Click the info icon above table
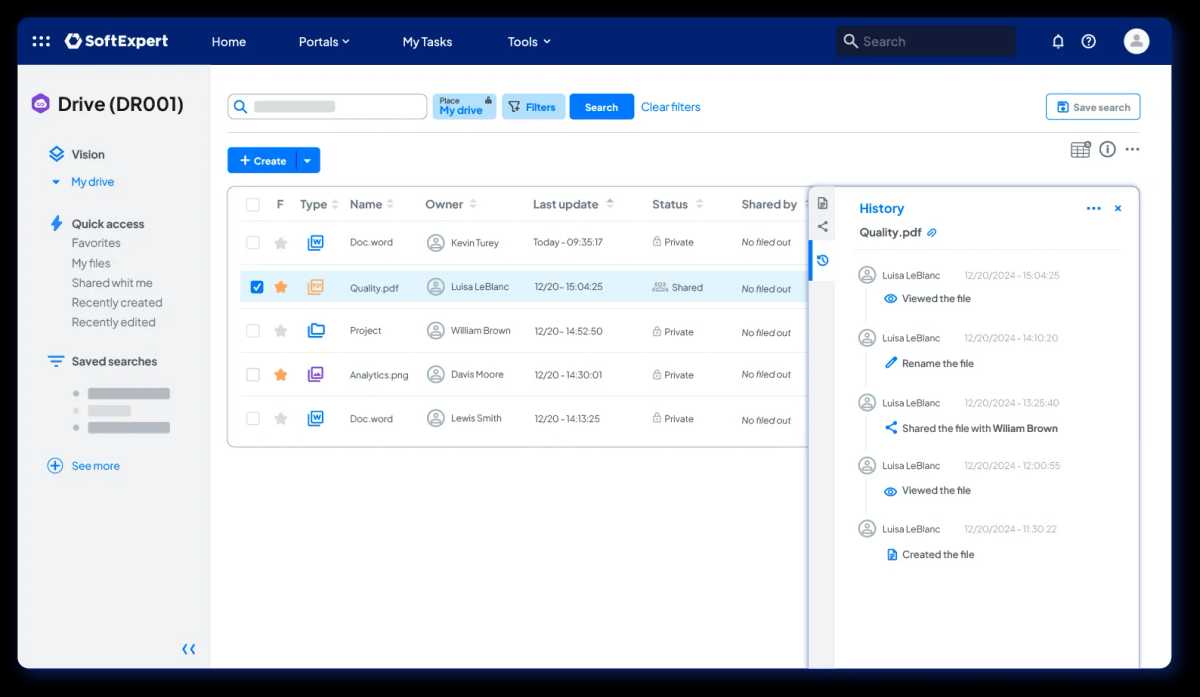Screen dimensions: 1200x697 (x=1107, y=149)
